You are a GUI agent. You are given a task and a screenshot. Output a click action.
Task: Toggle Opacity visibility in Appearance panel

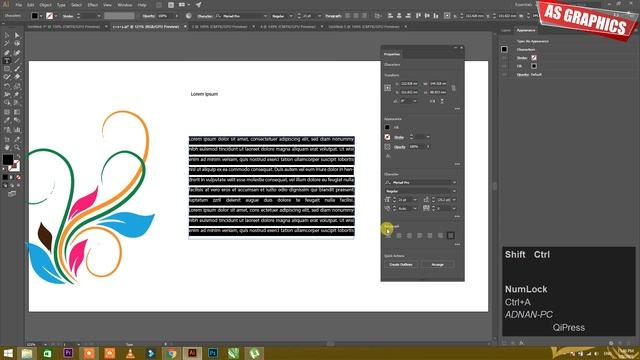click(x=504, y=75)
